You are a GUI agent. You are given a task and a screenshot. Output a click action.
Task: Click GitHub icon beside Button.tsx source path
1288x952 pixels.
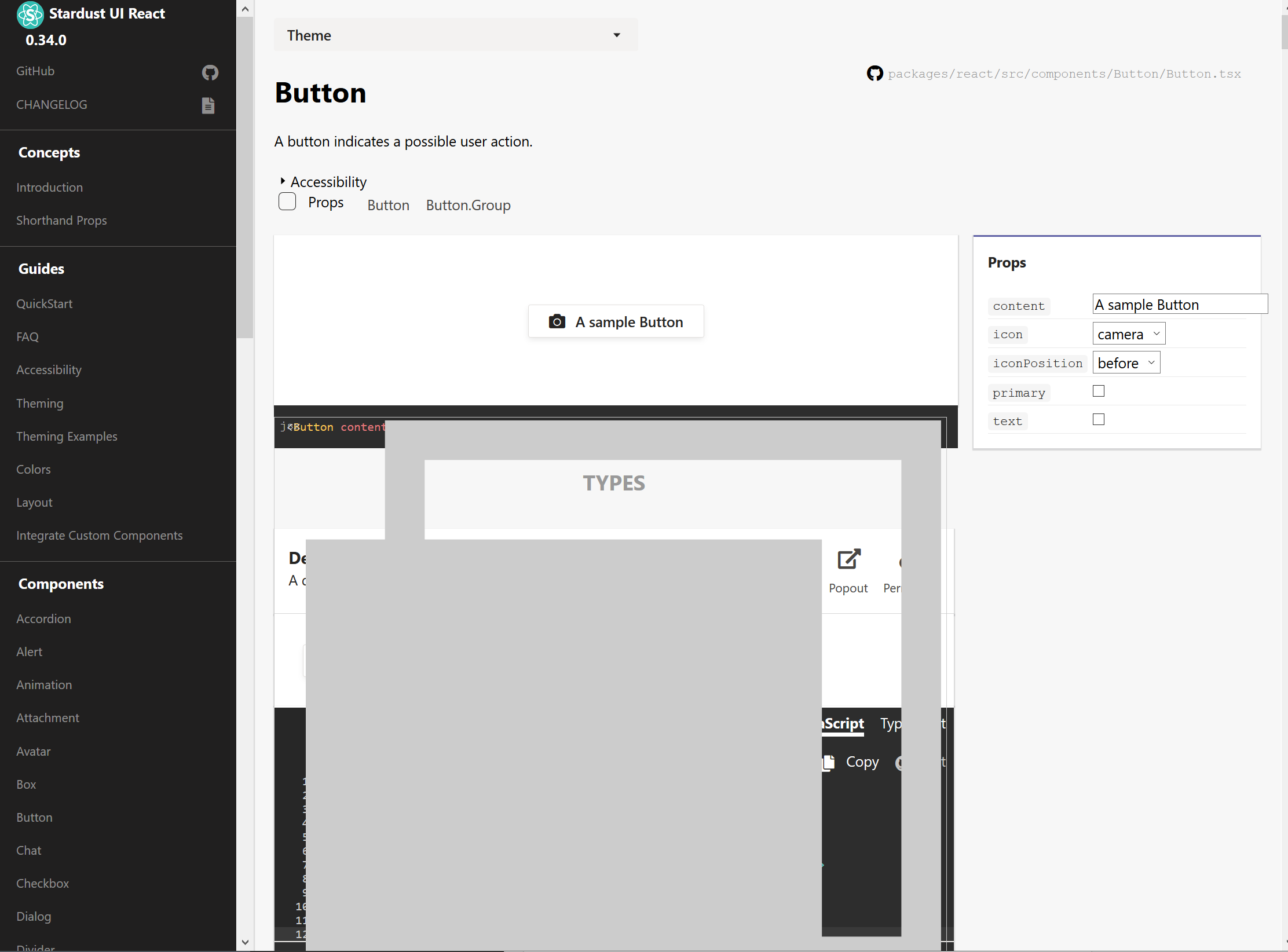tap(874, 74)
